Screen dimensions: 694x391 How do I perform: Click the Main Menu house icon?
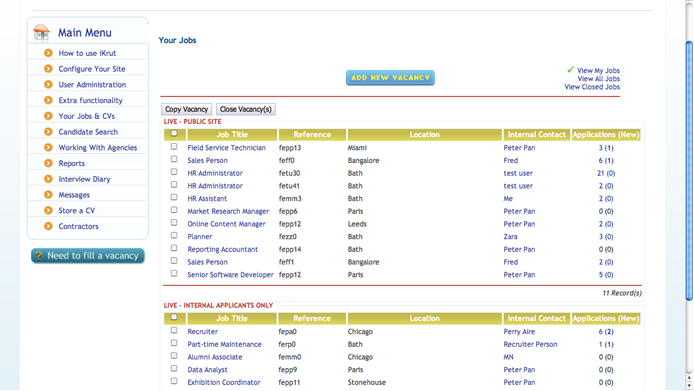[41, 32]
